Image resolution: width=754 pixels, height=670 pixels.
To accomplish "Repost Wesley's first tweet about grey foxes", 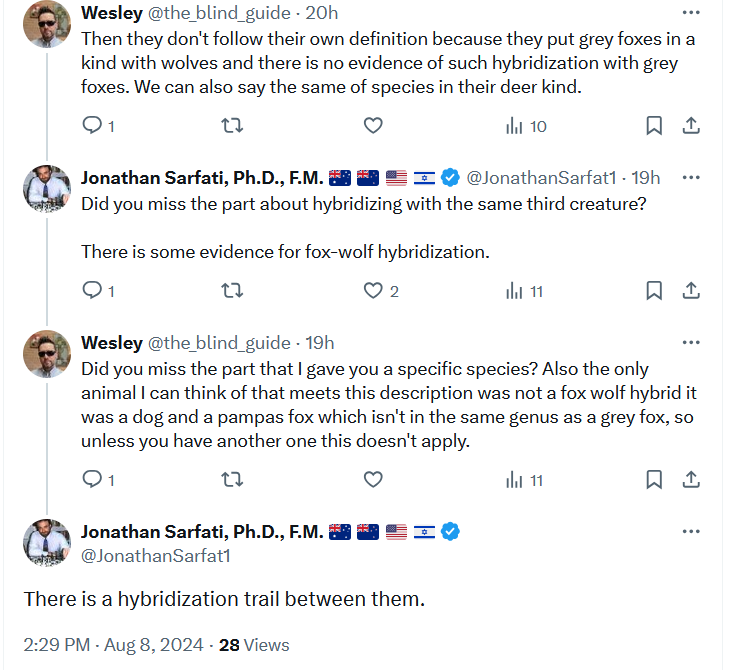I will [x=231, y=126].
